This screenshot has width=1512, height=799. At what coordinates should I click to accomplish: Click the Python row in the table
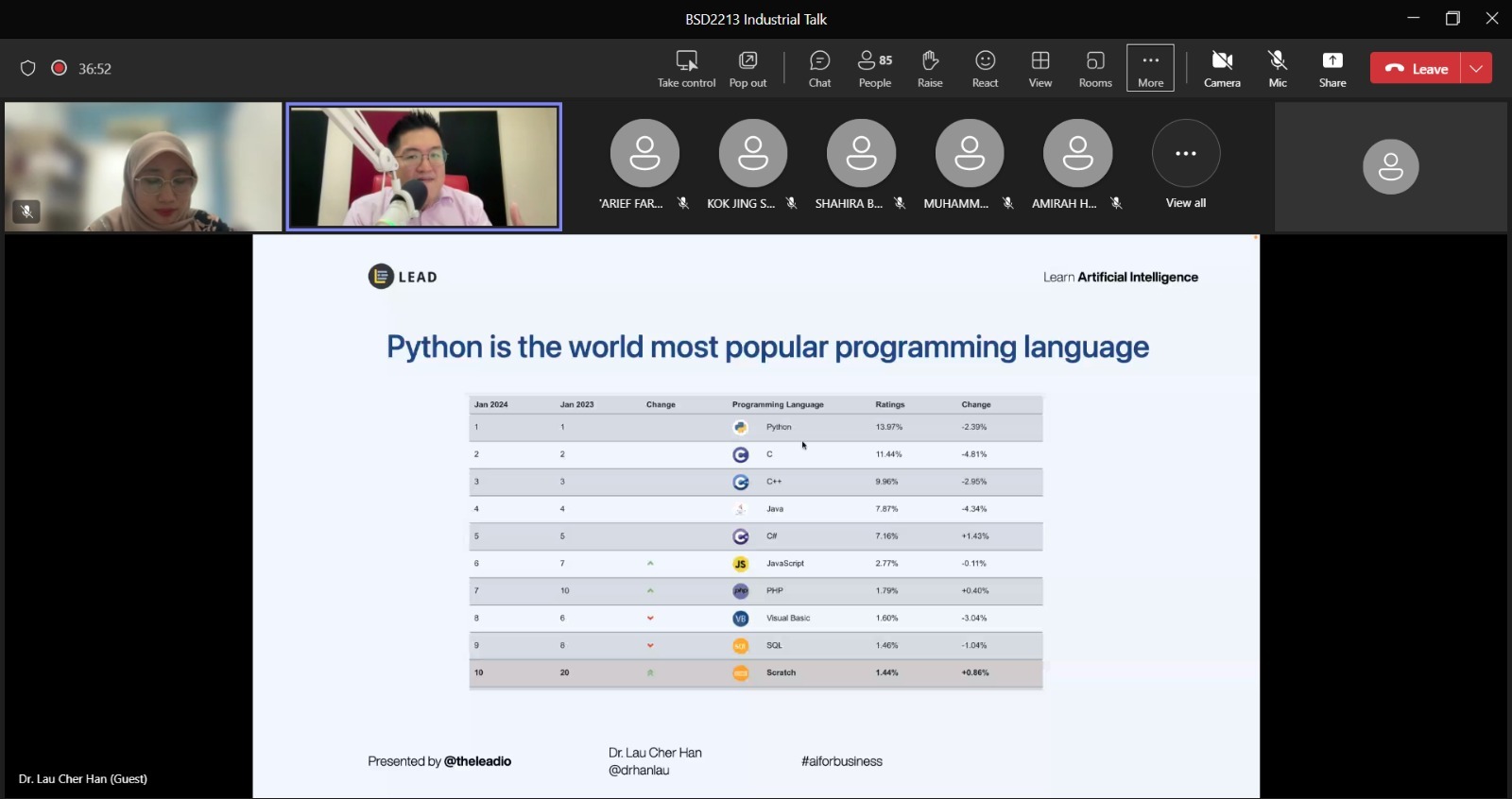pyautogui.click(x=756, y=427)
